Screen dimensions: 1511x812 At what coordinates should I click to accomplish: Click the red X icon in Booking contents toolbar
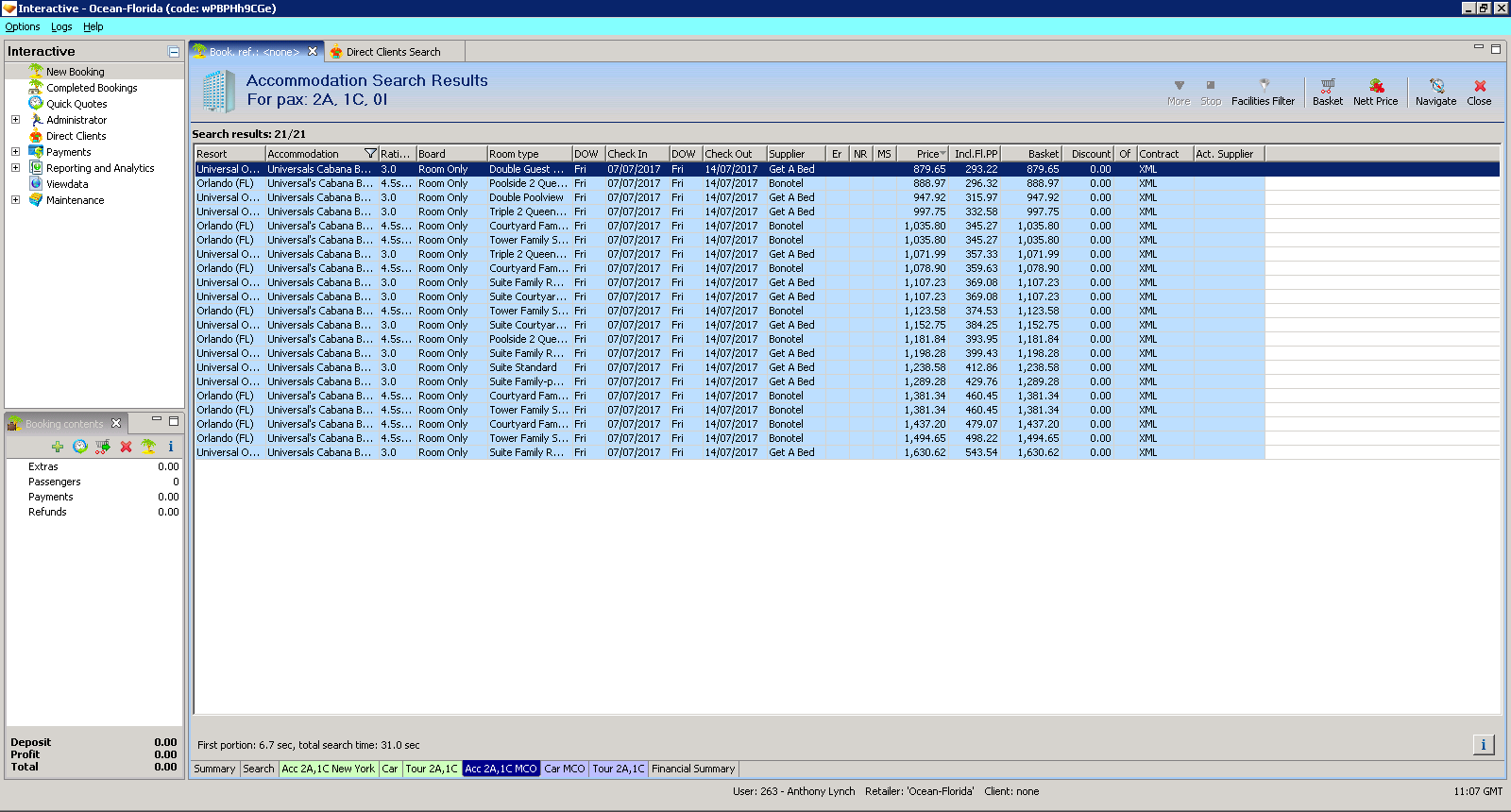126,447
